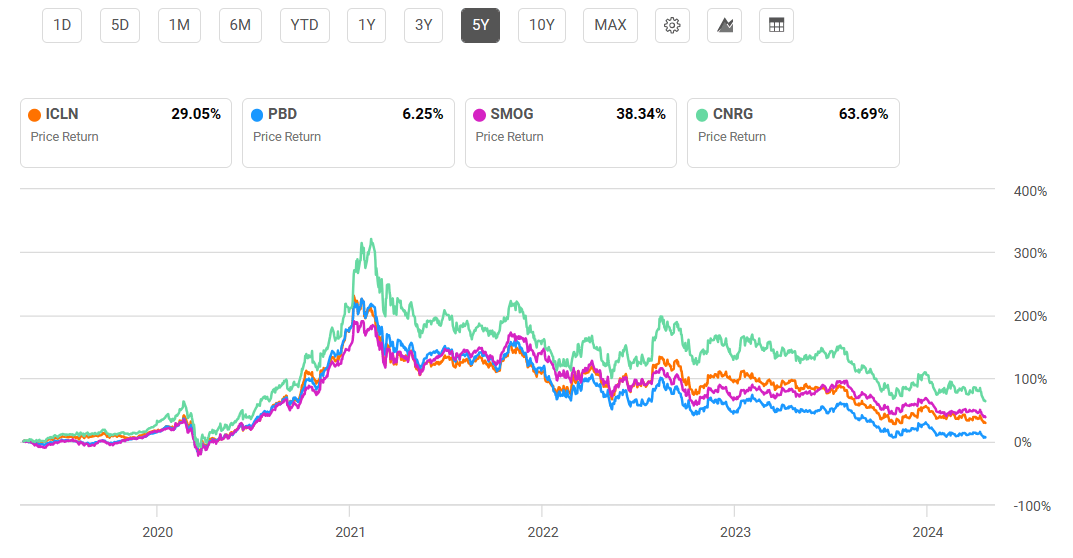Select the 5D time range

[x=120, y=25]
